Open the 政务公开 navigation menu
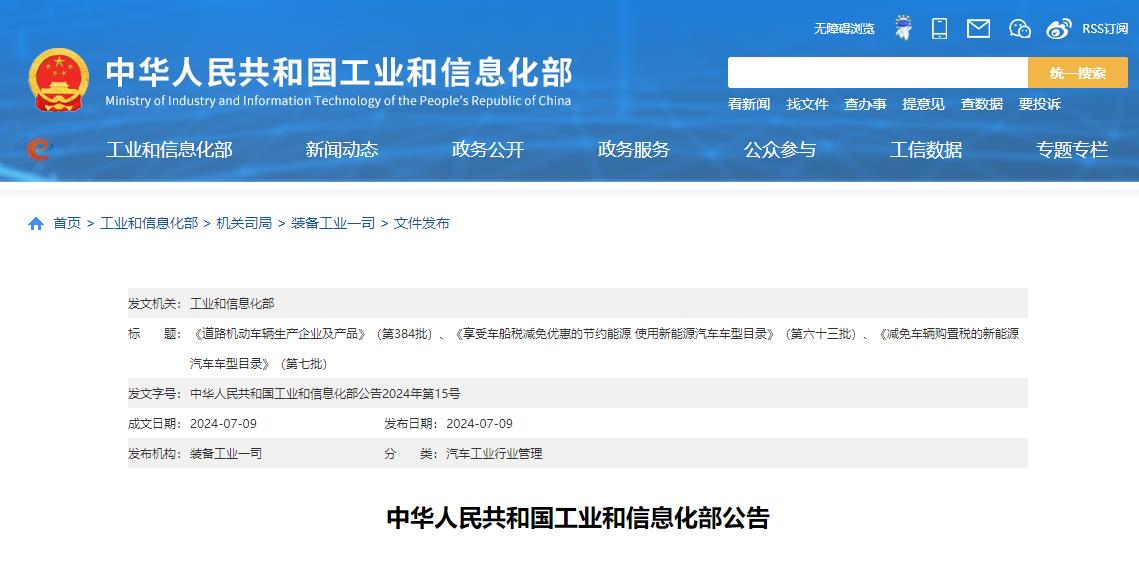 488,150
